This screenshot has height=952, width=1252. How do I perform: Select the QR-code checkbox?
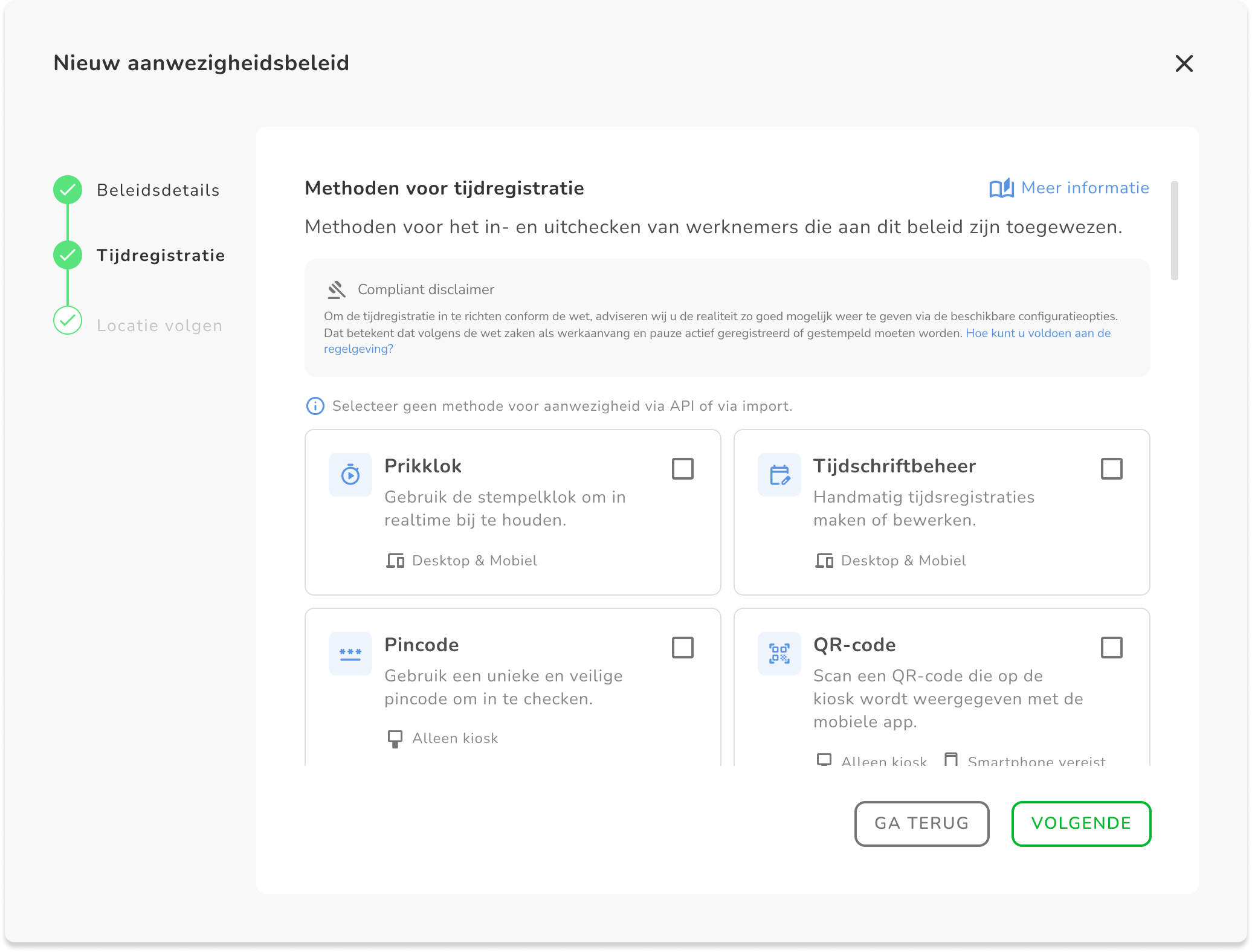(1112, 648)
